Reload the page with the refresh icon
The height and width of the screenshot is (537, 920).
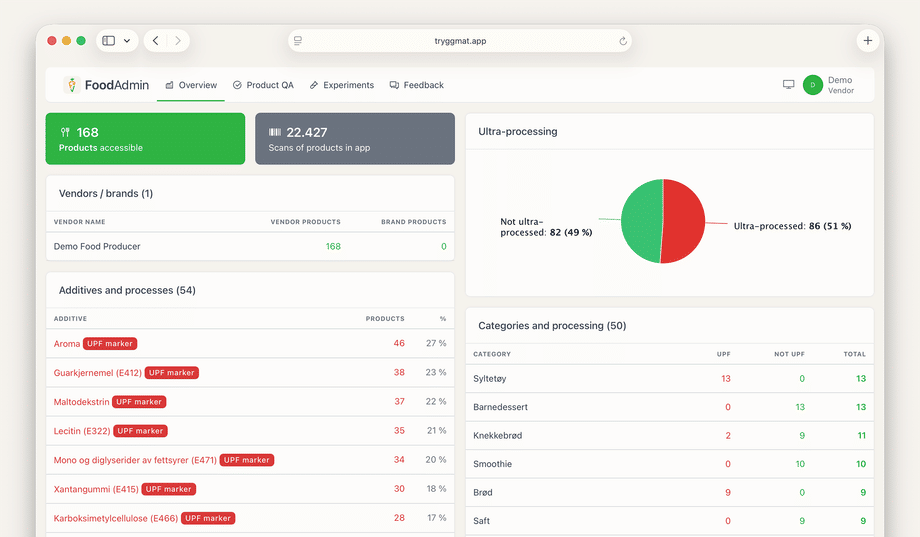pos(623,40)
